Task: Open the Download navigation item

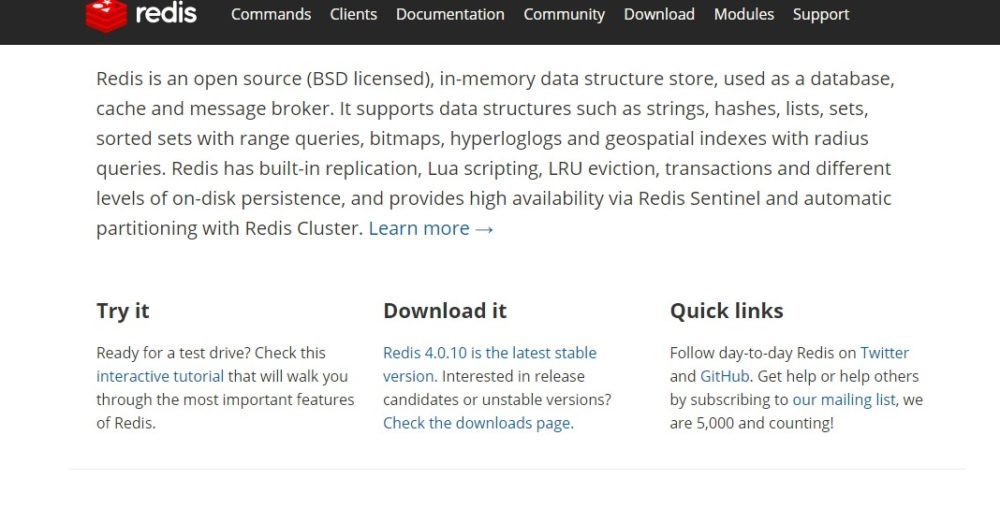Action: (x=659, y=14)
